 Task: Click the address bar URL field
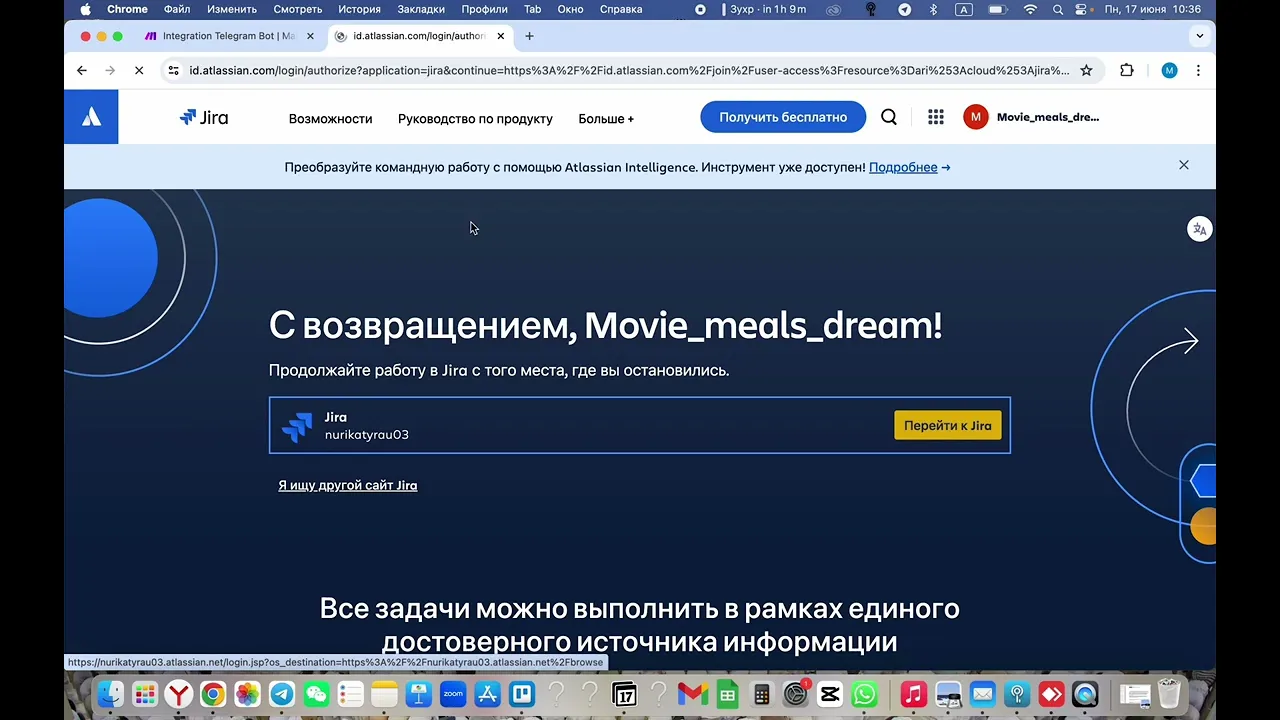pos(629,70)
